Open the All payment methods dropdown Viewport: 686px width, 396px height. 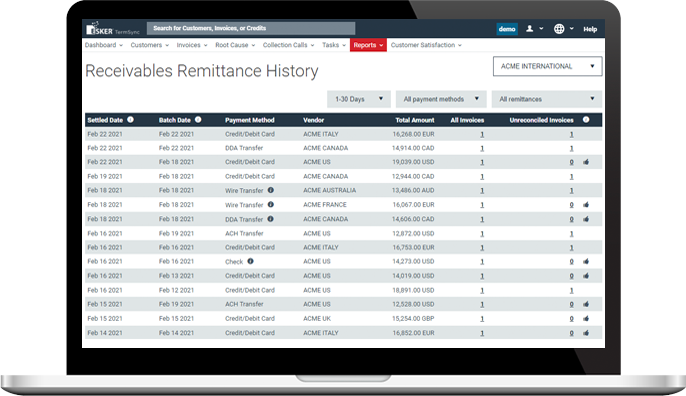441,99
